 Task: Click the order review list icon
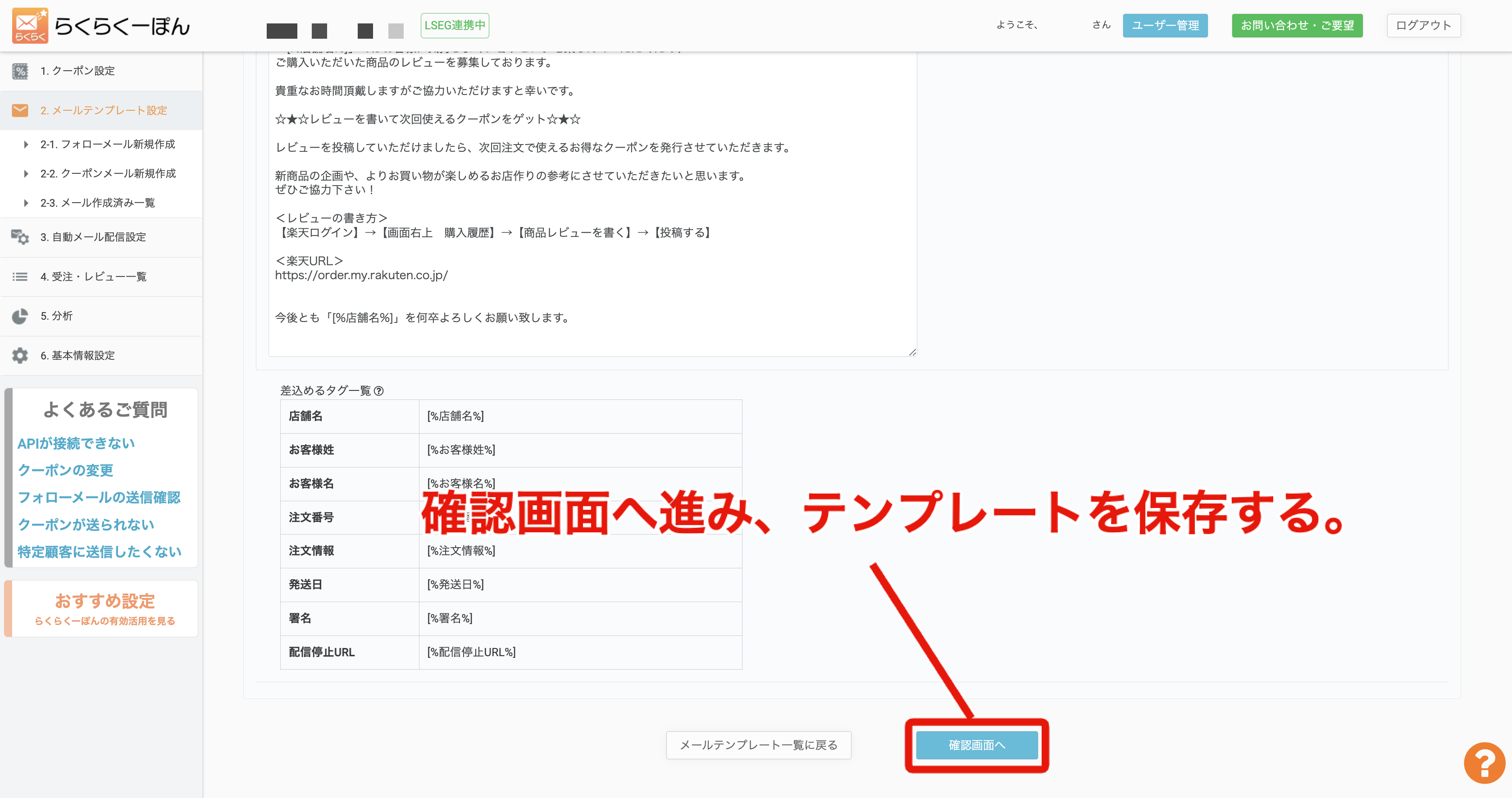(x=20, y=277)
